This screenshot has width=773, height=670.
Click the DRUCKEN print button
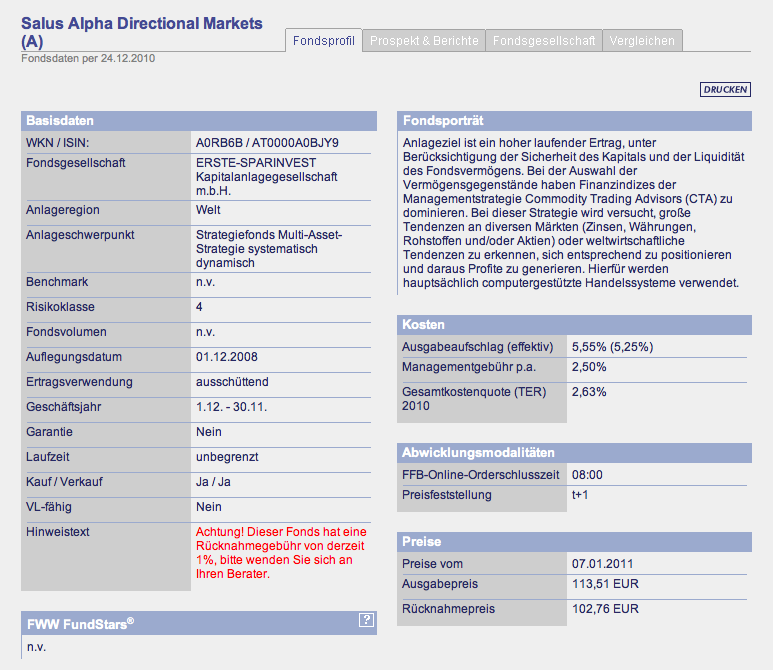pos(725,89)
